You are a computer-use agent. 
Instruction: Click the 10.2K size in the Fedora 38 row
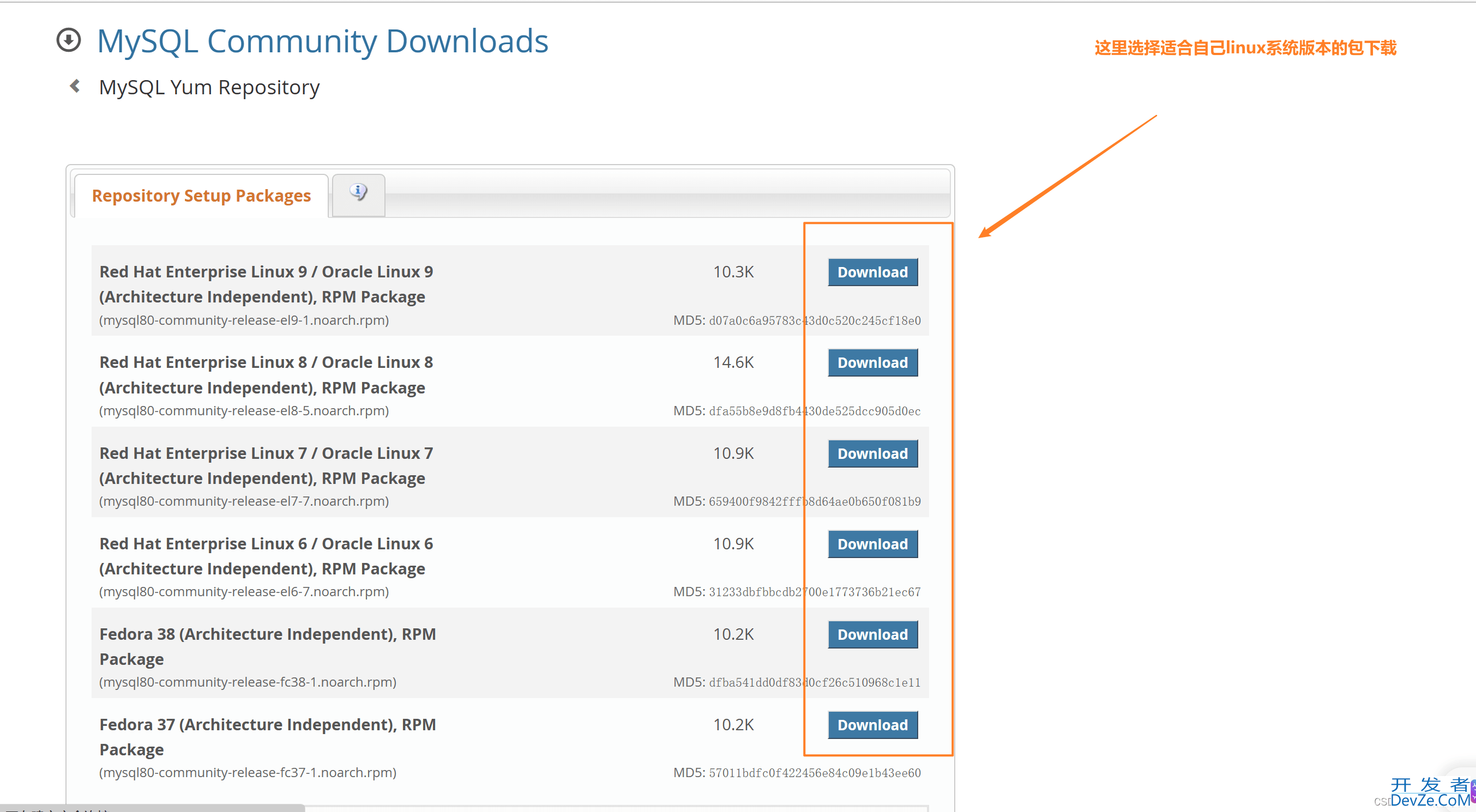pos(733,634)
